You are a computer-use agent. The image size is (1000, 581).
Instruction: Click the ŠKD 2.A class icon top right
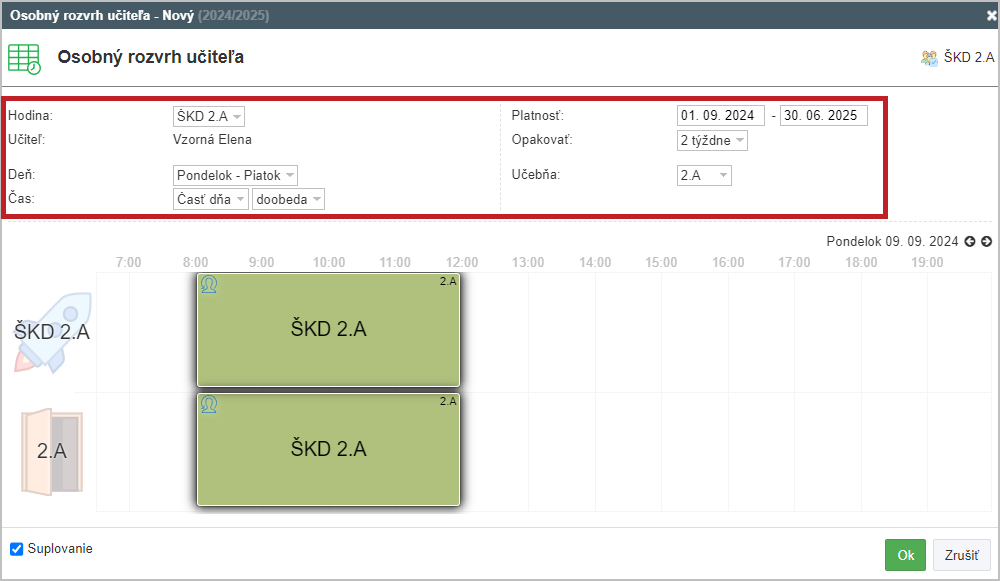(930, 58)
